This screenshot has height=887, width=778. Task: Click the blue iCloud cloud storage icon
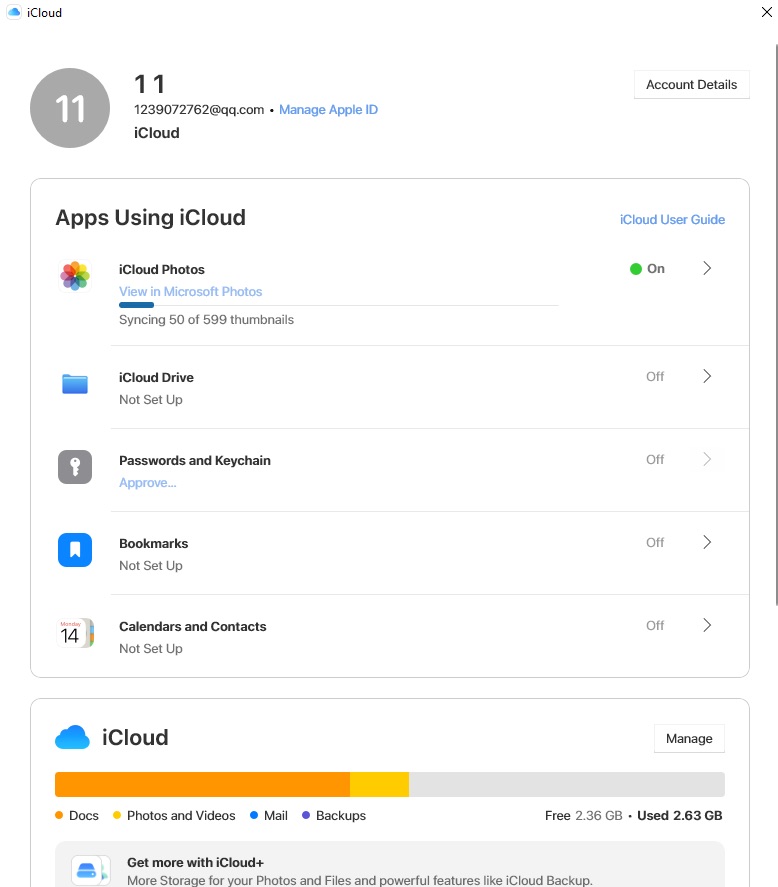73,738
